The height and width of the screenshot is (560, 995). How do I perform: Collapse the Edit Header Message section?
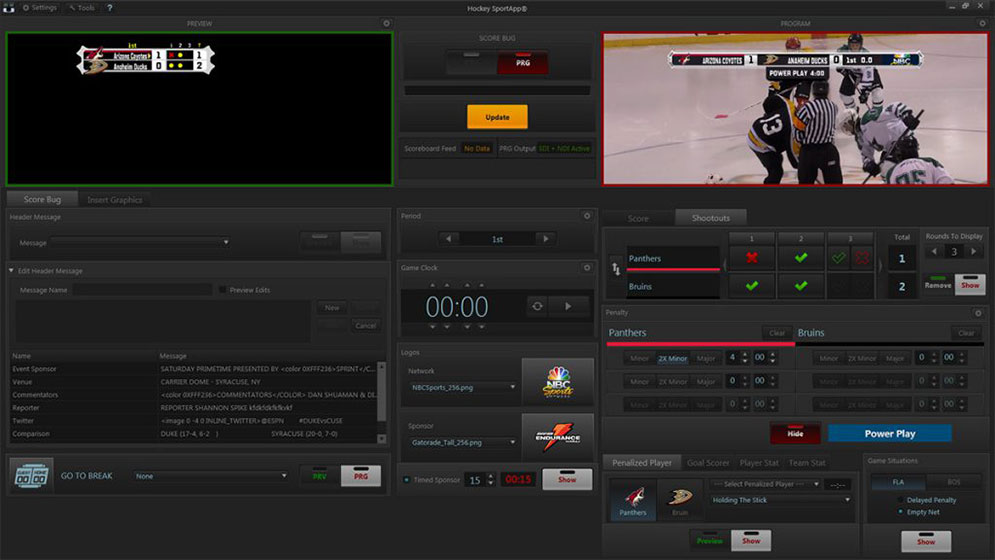click(12, 271)
